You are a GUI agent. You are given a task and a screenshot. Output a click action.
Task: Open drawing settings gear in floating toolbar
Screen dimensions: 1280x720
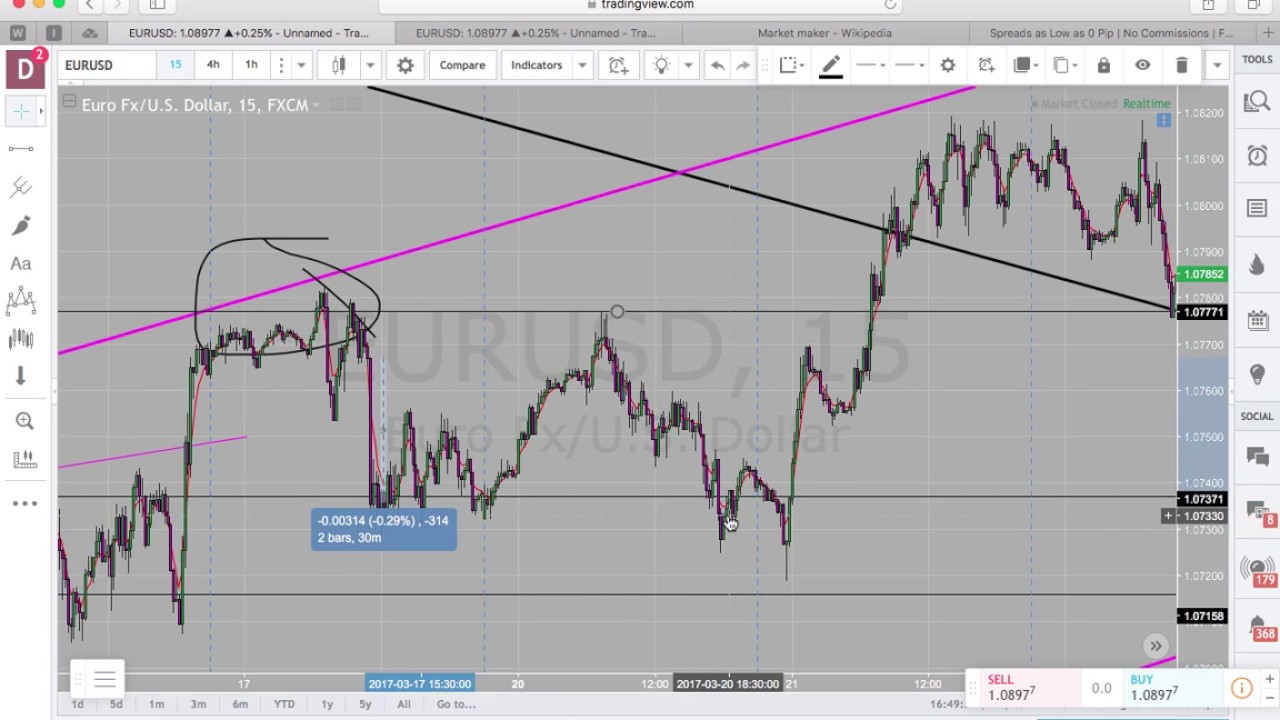coord(948,65)
